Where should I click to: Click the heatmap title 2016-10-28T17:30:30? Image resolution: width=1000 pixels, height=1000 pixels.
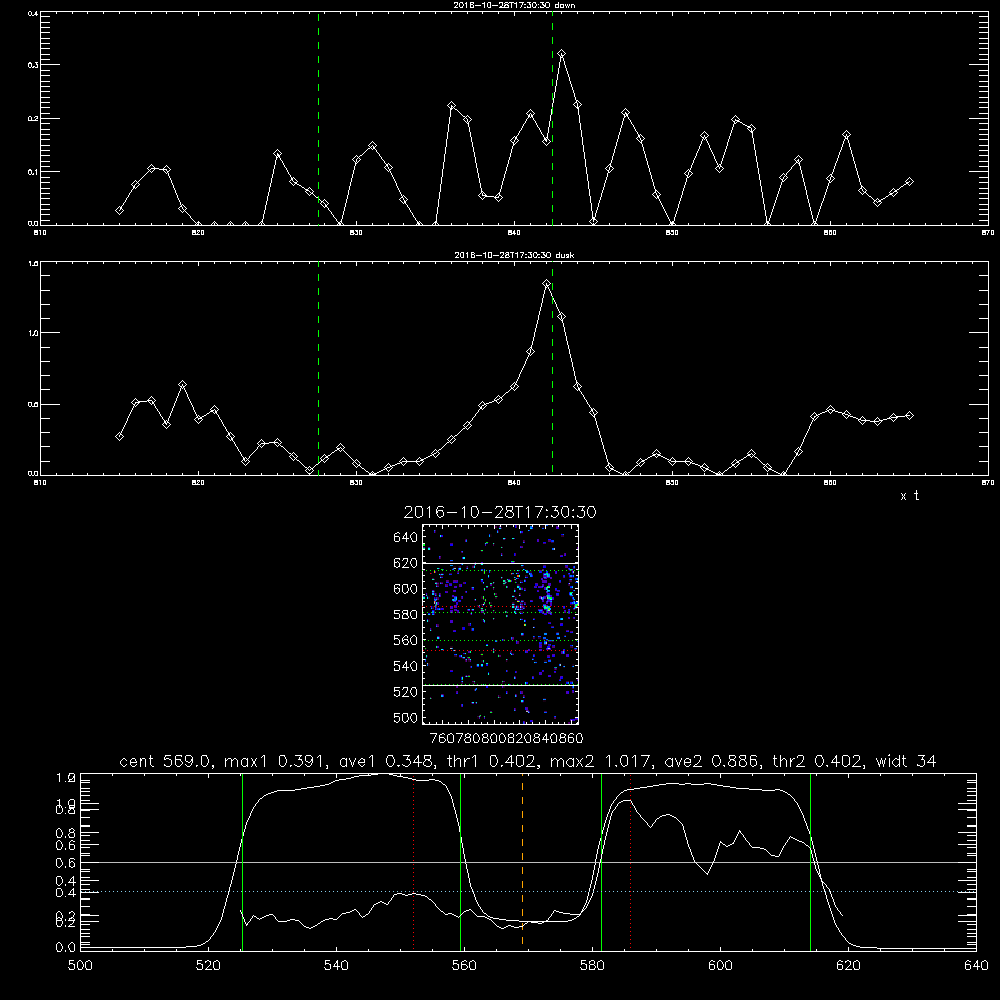coord(499,513)
